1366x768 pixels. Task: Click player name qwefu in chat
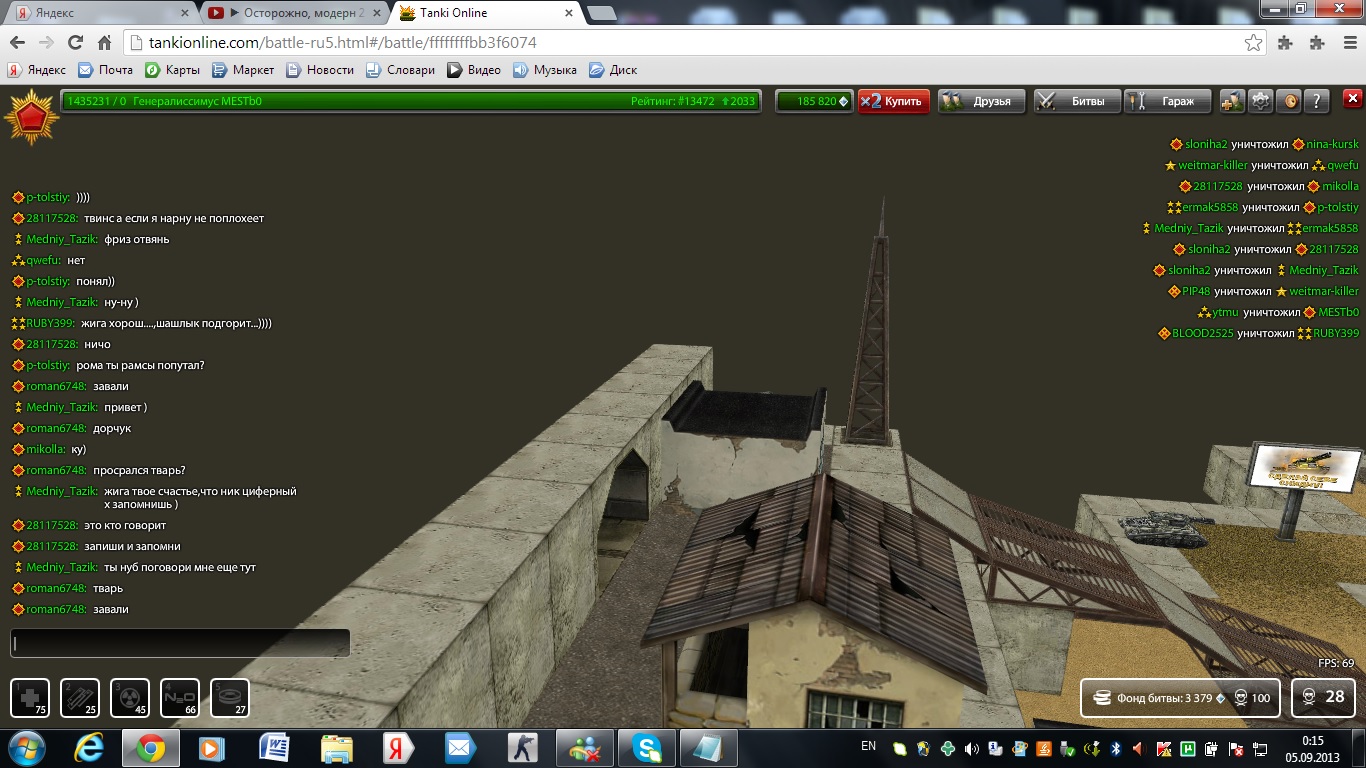[x=43, y=260]
